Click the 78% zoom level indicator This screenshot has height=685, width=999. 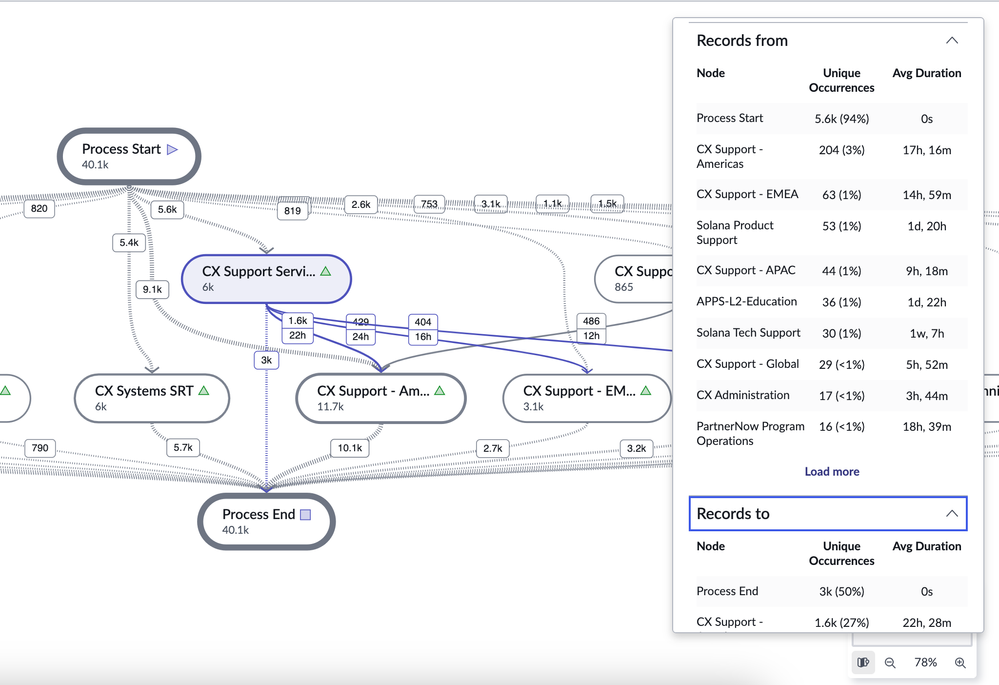pyautogui.click(x=925, y=662)
